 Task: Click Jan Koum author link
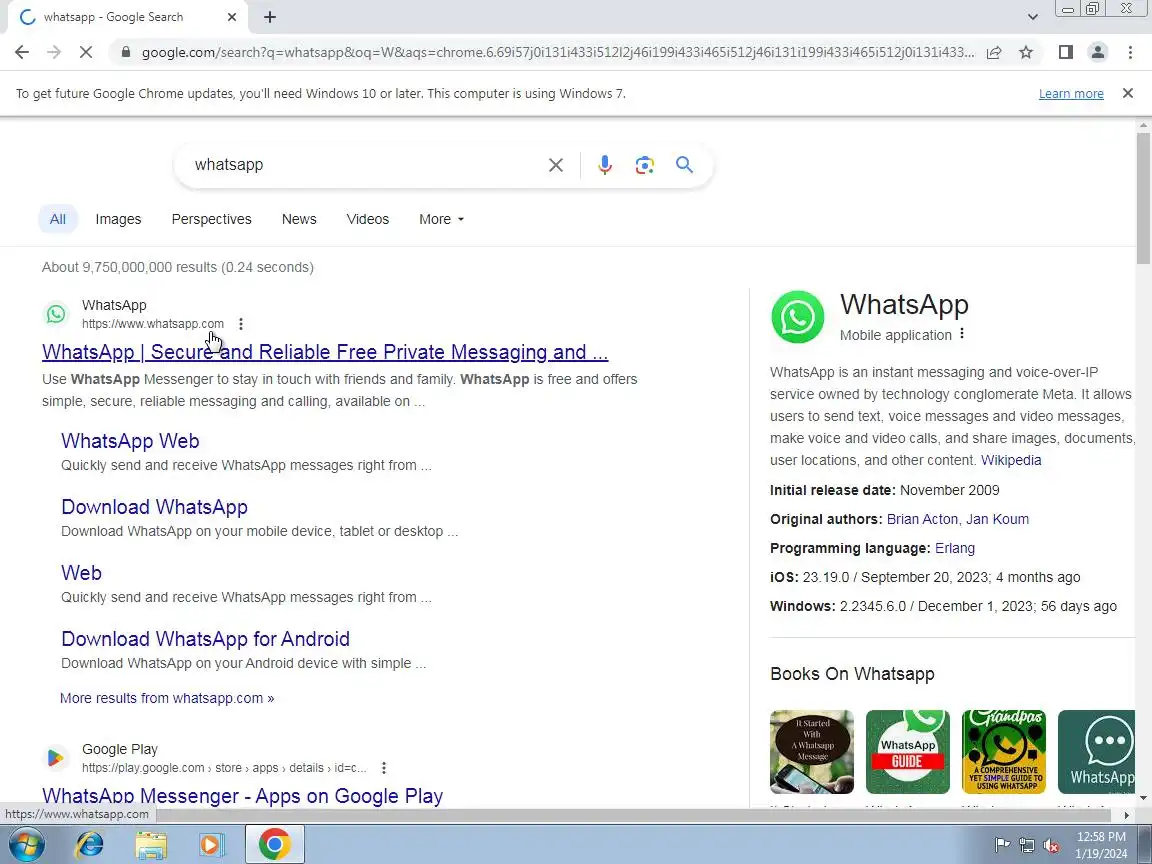coord(998,519)
